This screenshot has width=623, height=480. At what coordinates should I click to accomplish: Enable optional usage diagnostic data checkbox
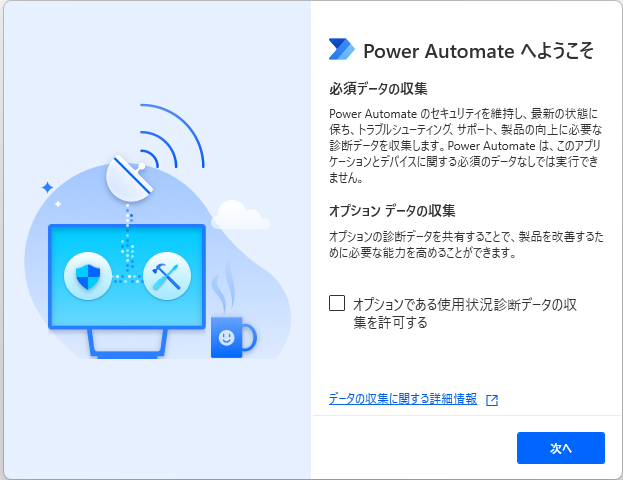click(x=337, y=303)
